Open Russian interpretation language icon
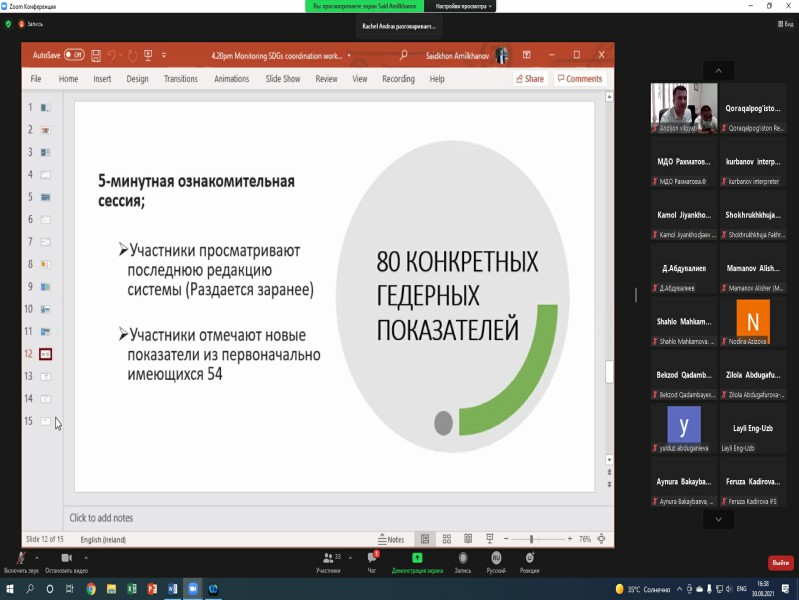The width and height of the screenshot is (799, 600). pyautogui.click(x=495, y=559)
